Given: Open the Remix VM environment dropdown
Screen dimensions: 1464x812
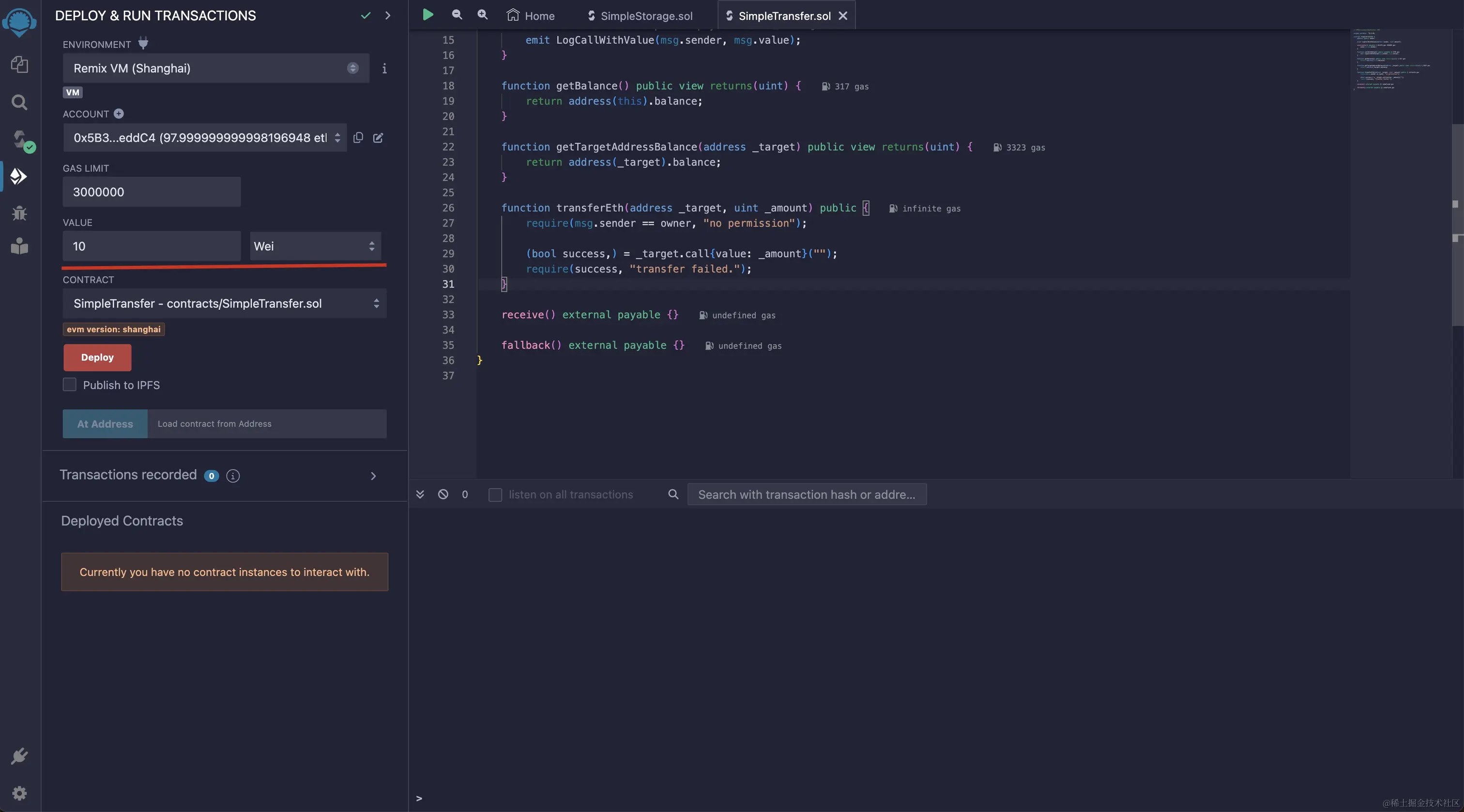Looking at the screenshot, I should pos(215,68).
